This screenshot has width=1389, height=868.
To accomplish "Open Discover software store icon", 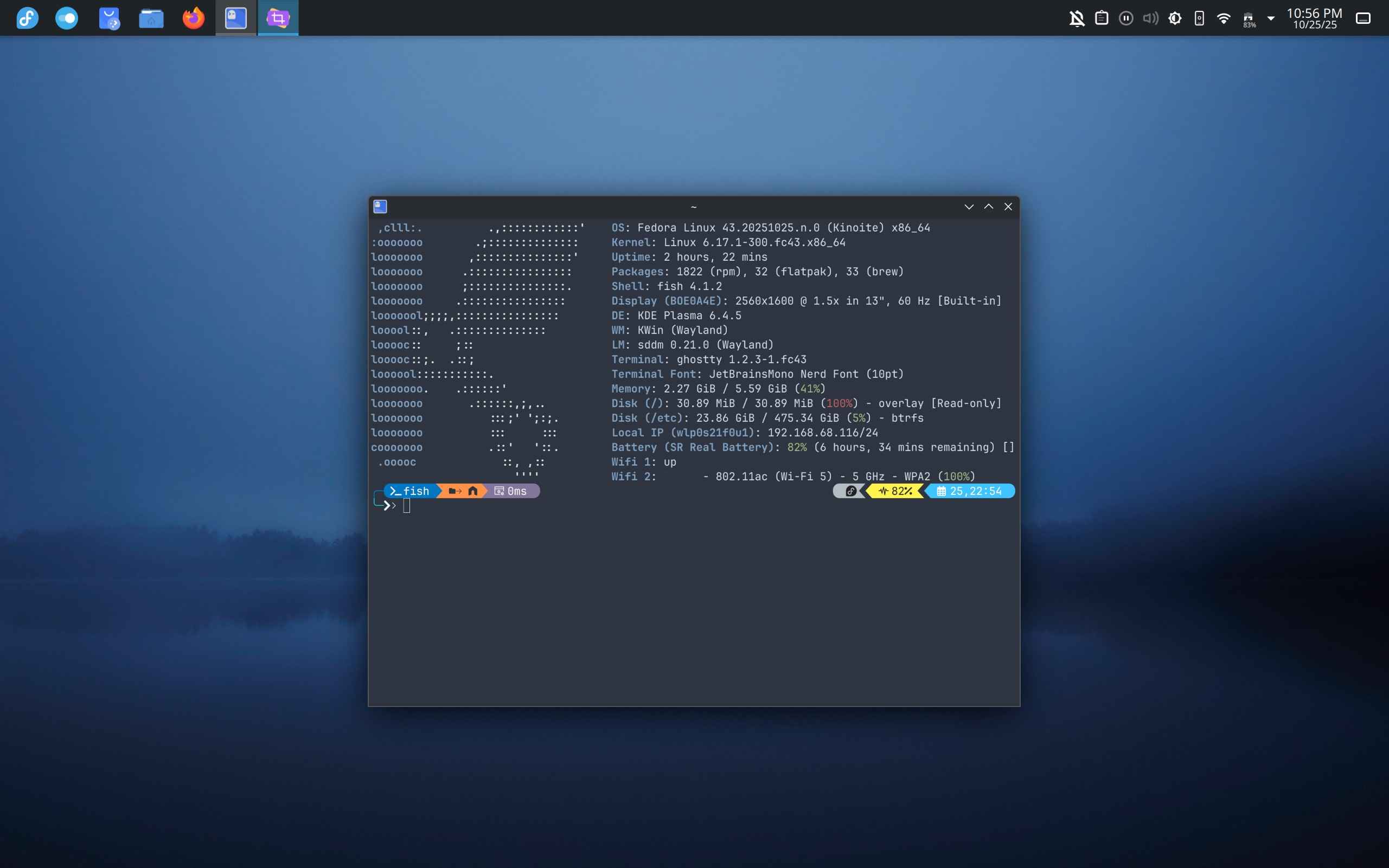I will 109,18.
